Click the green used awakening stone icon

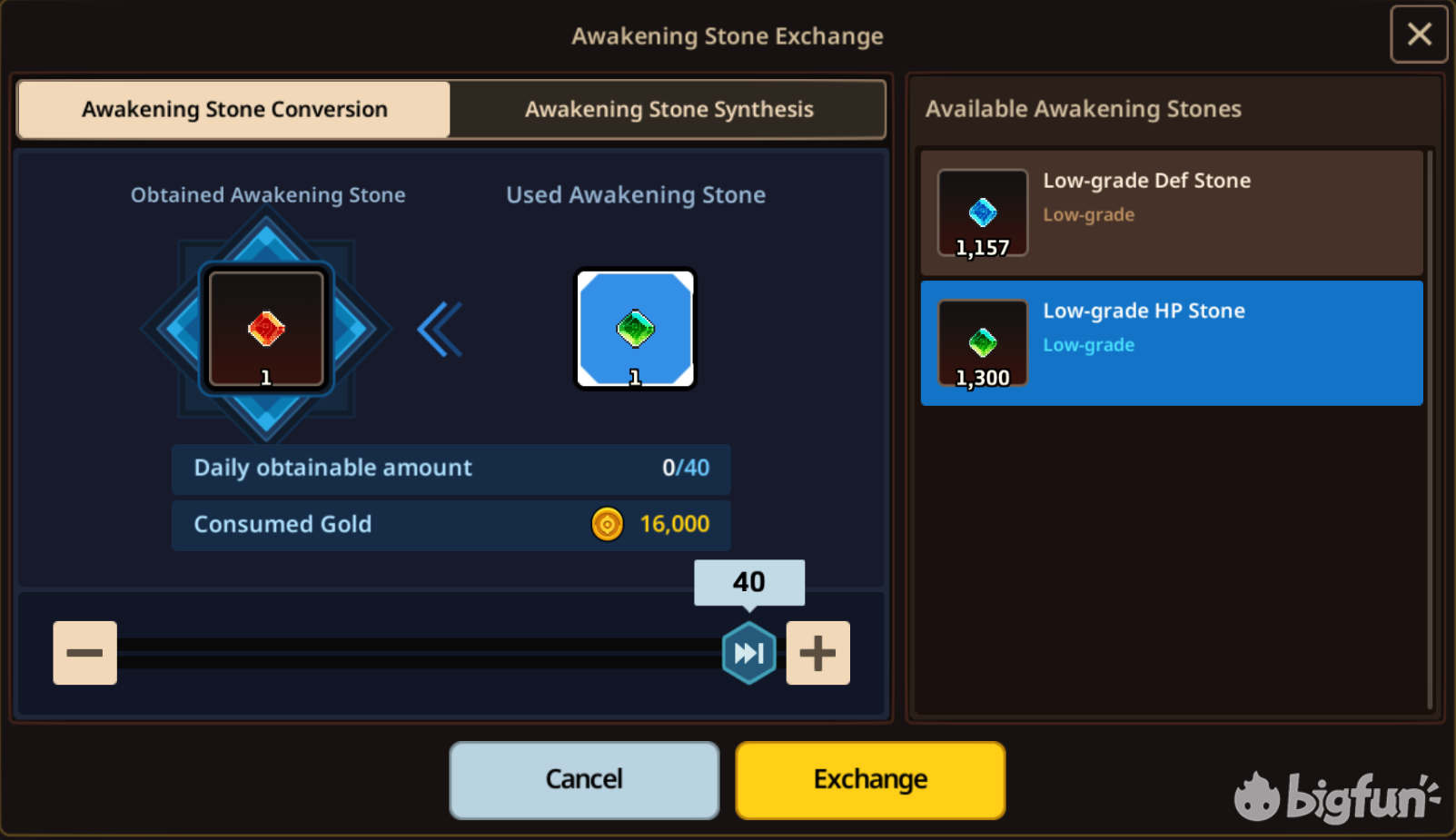(x=636, y=329)
